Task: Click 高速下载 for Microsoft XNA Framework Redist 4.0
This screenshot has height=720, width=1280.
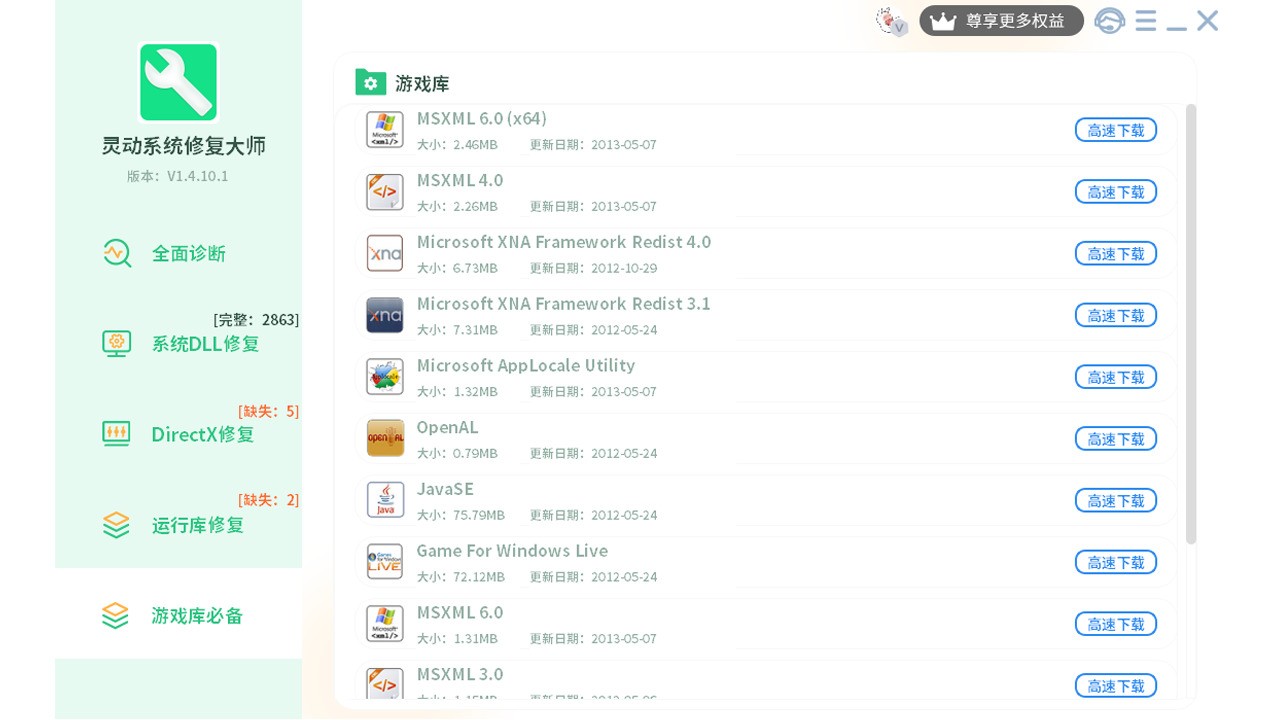Action: pos(1116,254)
